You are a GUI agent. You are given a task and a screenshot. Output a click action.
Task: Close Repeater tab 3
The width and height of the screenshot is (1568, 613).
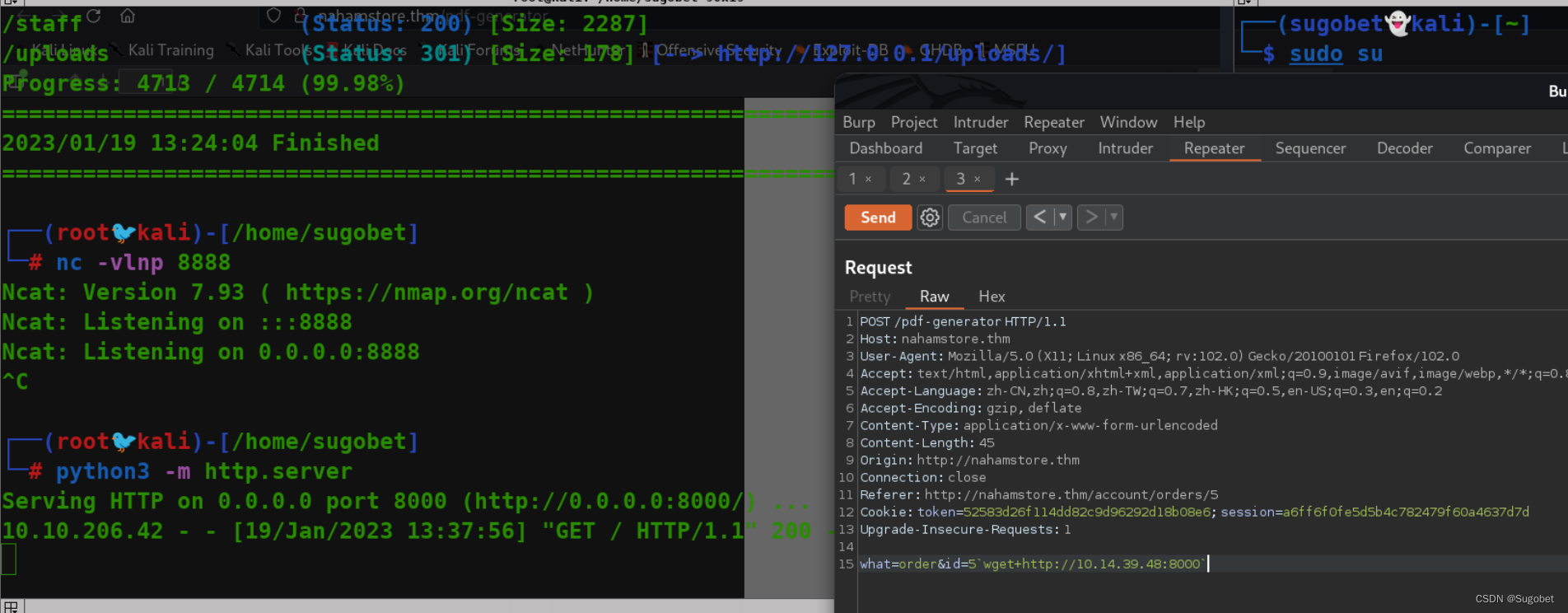[x=978, y=179]
